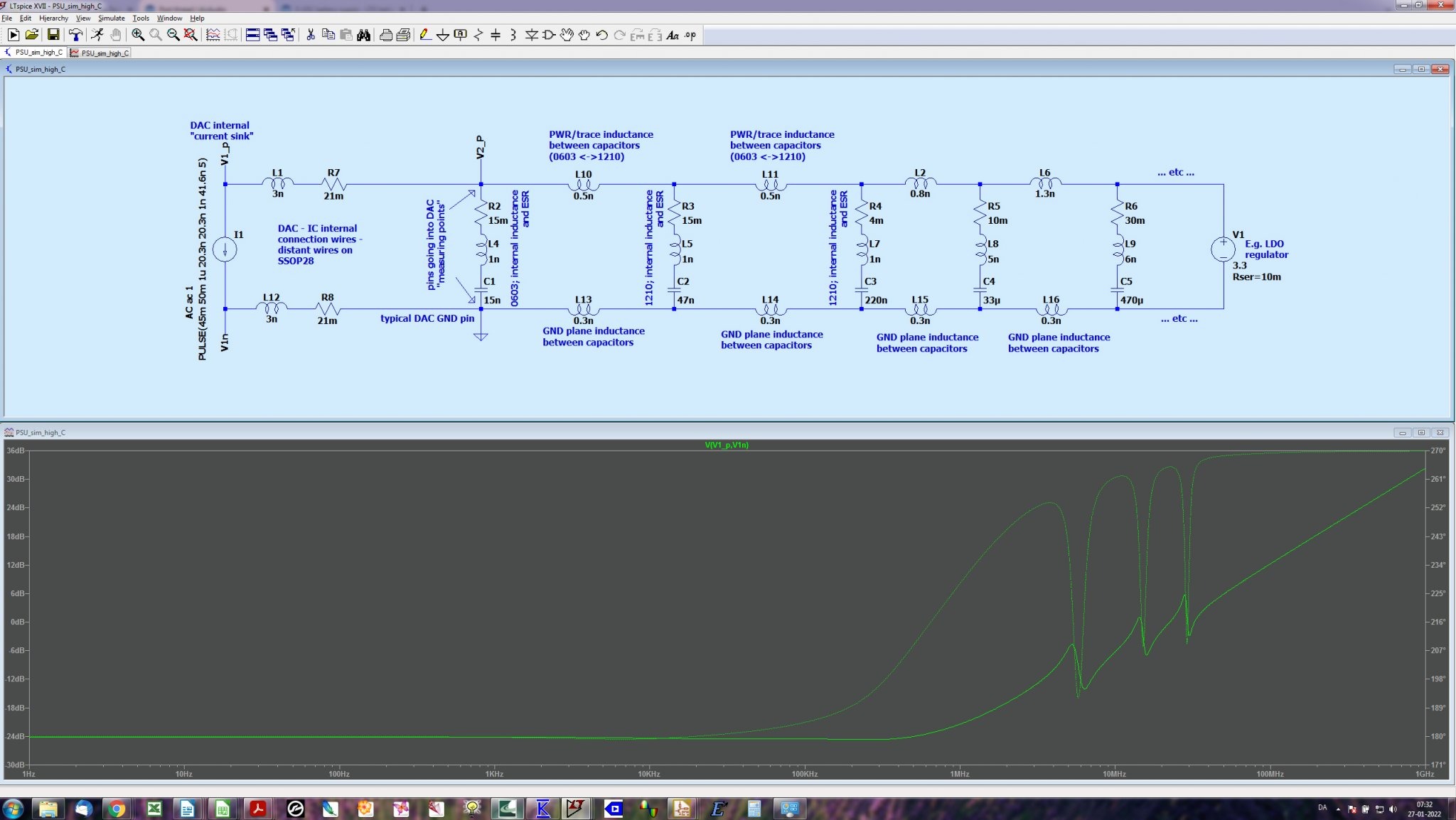Click the 'DAC internal current sink' comment

(x=221, y=130)
